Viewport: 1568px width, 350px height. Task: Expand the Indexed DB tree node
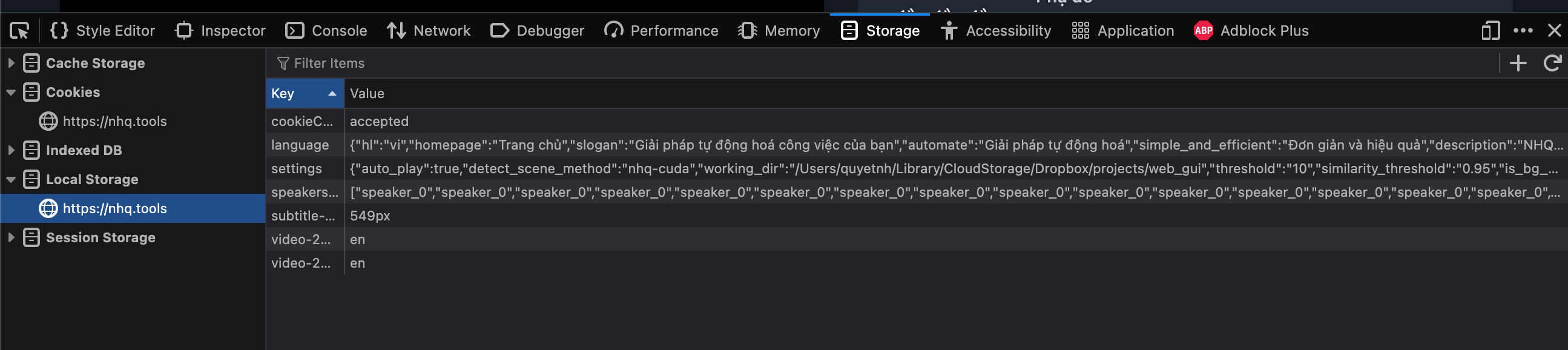(x=11, y=150)
